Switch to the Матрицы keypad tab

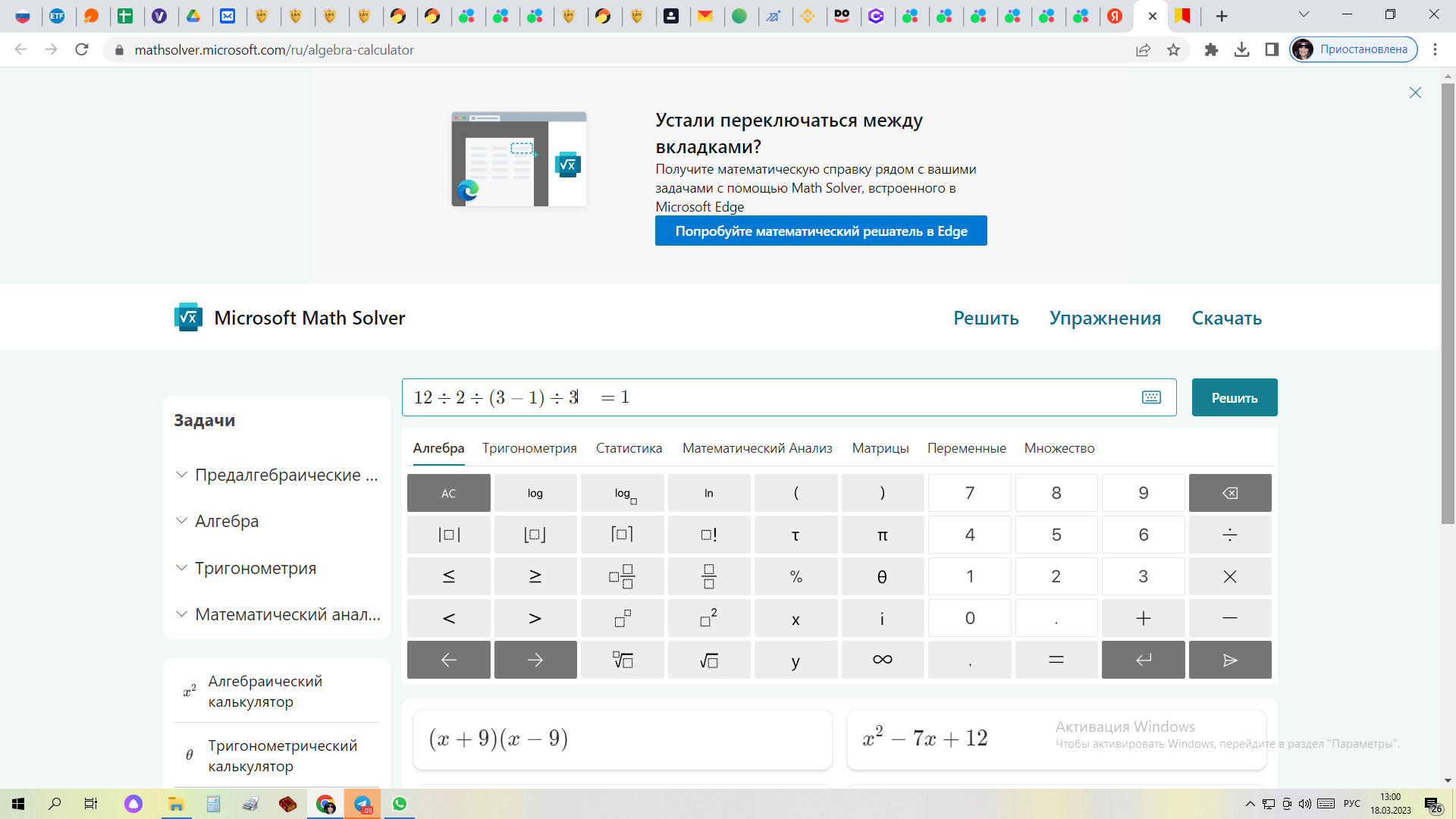880,448
